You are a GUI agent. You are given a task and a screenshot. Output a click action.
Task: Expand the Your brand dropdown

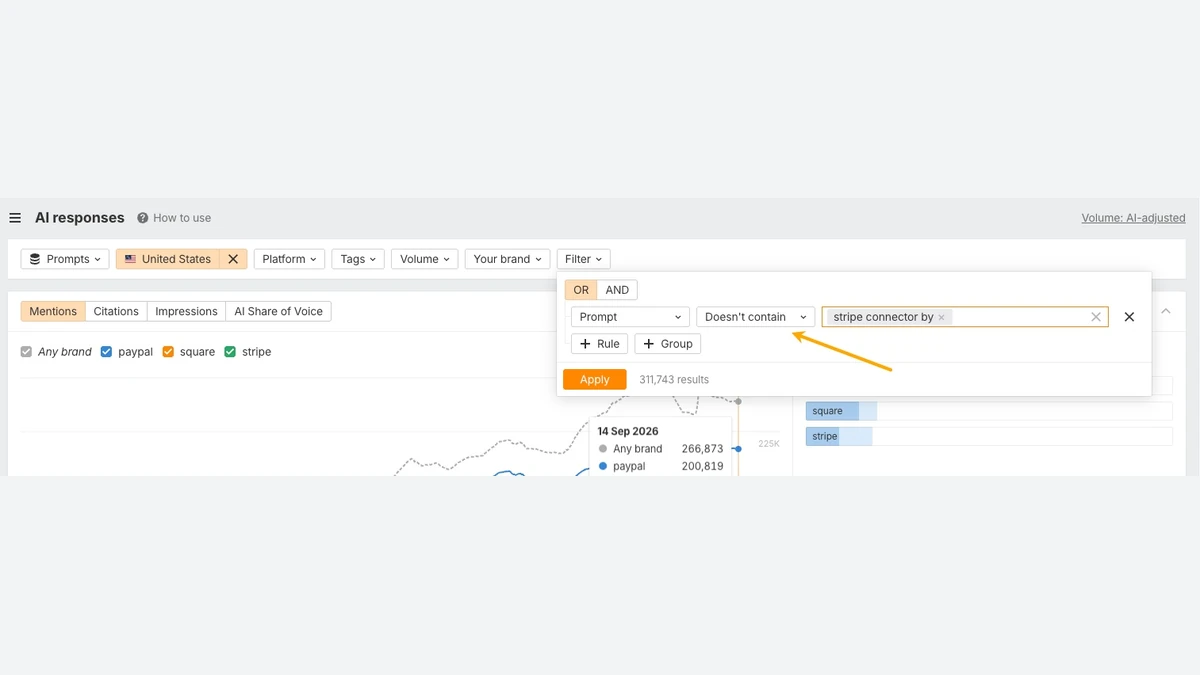pos(508,259)
